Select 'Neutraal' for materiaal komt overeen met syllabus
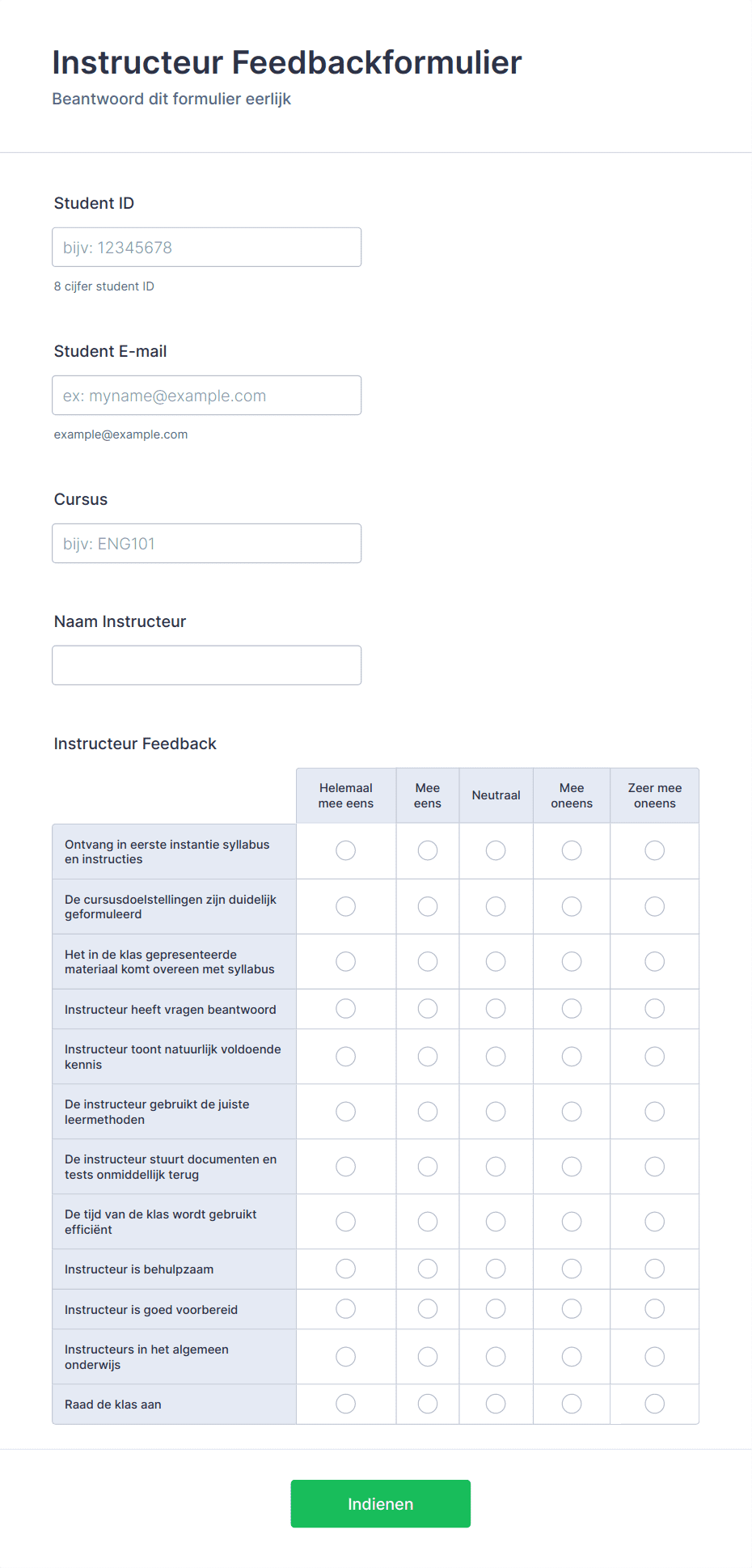 click(x=495, y=961)
